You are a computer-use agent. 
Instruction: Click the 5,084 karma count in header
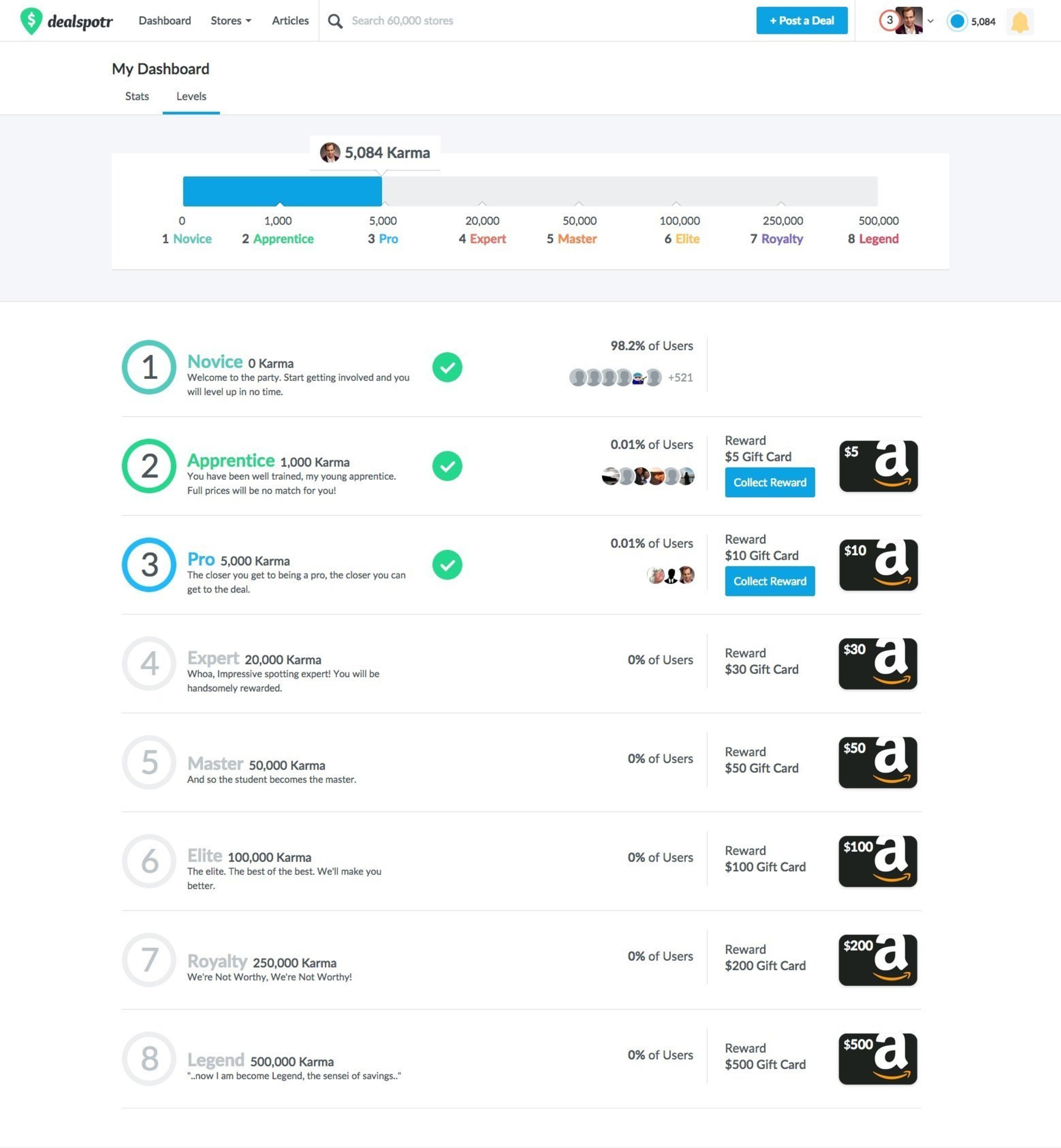pos(984,22)
